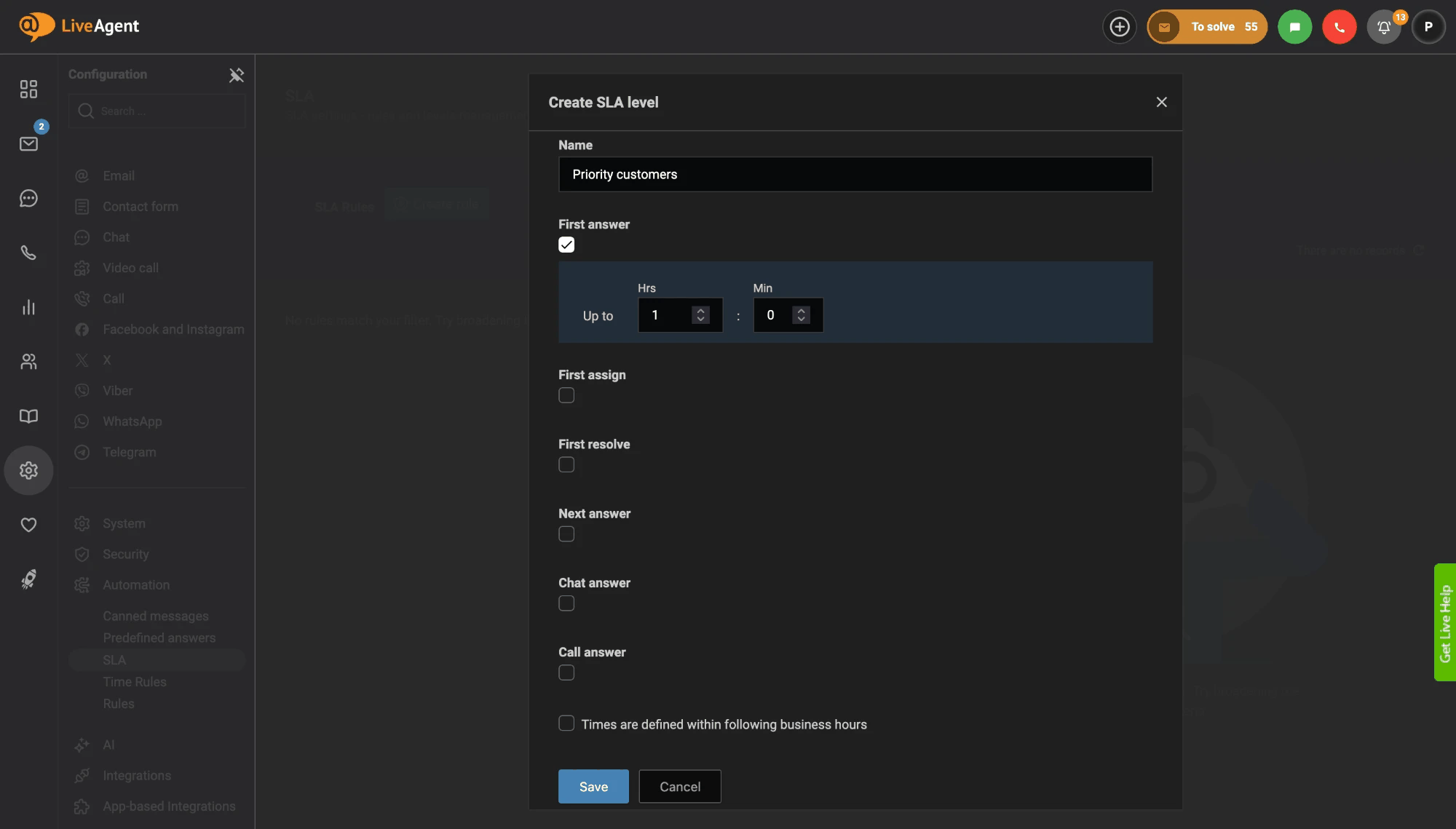Enable the Call answer checkbox

pyautogui.click(x=566, y=673)
